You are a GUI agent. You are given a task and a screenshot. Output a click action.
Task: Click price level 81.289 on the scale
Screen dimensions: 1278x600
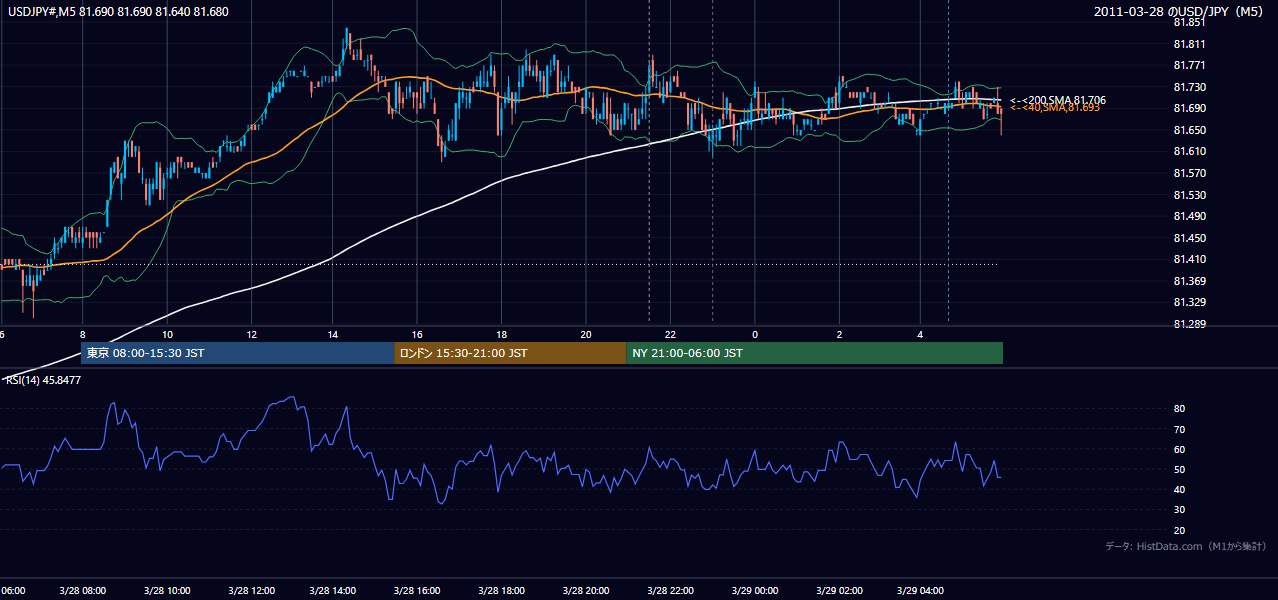pyautogui.click(x=1189, y=324)
